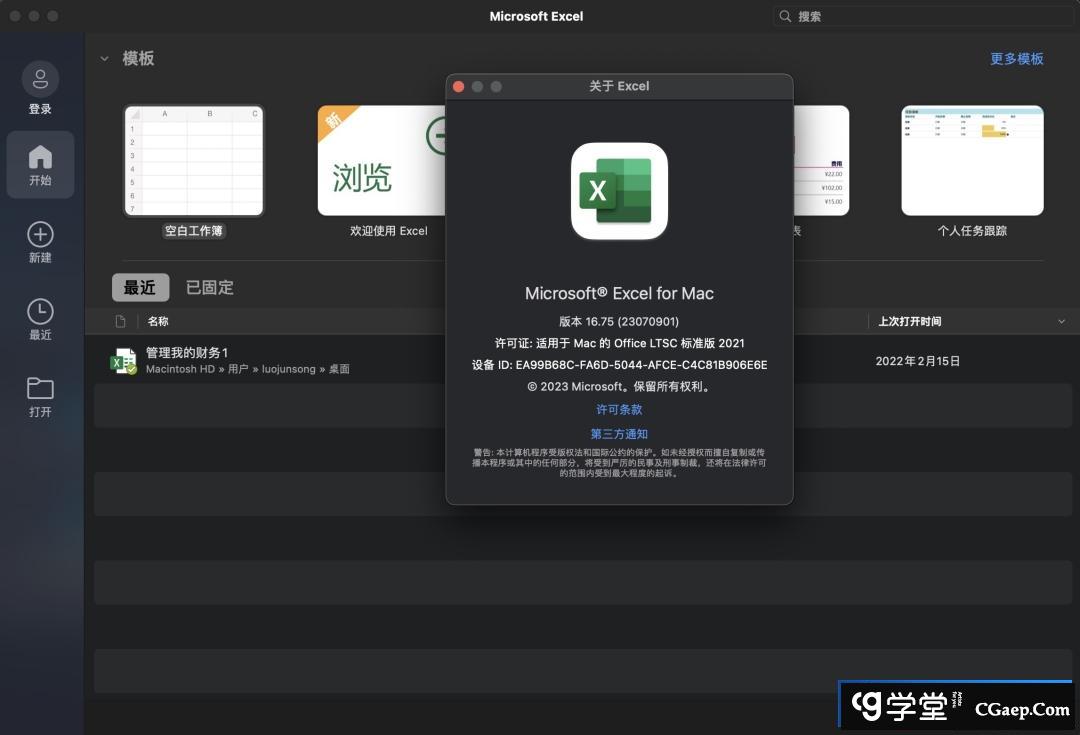Click the 新建 plus icon in sidebar

click(x=40, y=235)
